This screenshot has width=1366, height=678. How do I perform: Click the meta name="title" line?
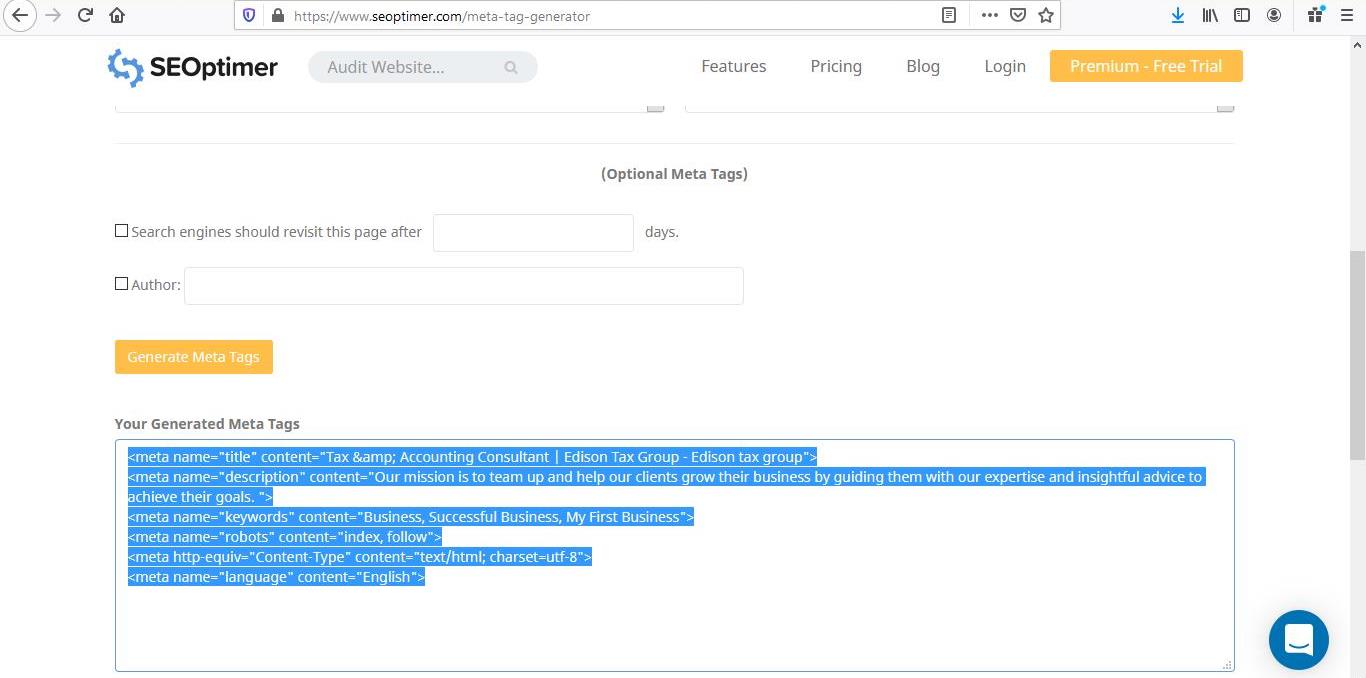(473, 457)
